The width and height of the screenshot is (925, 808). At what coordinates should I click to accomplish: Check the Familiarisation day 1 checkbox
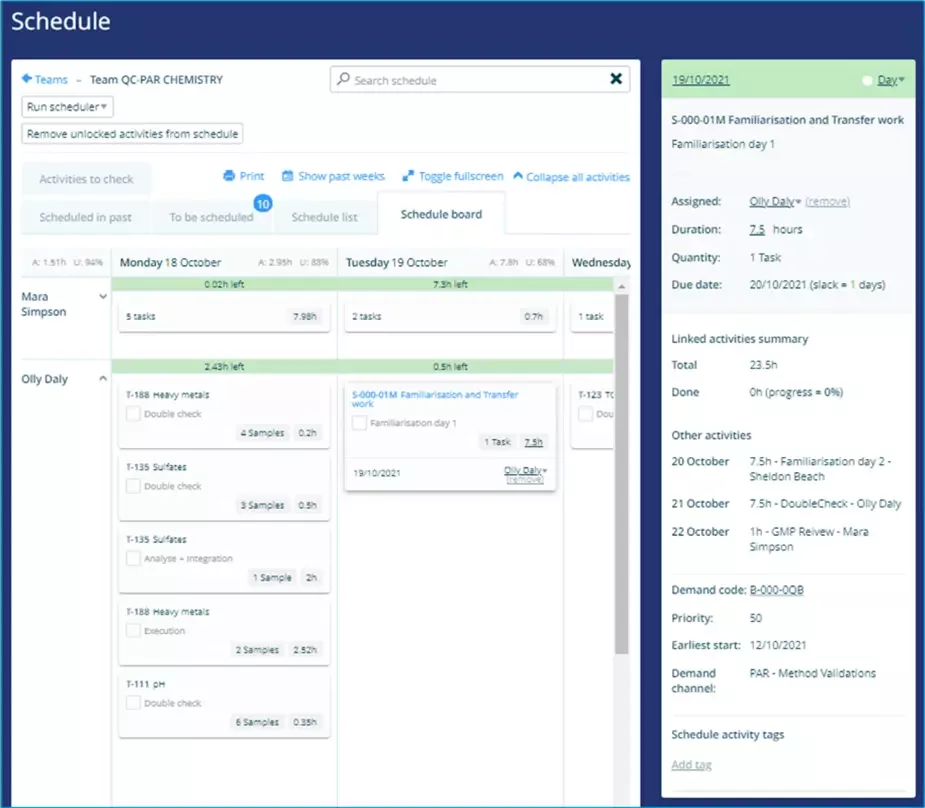pyautogui.click(x=359, y=423)
